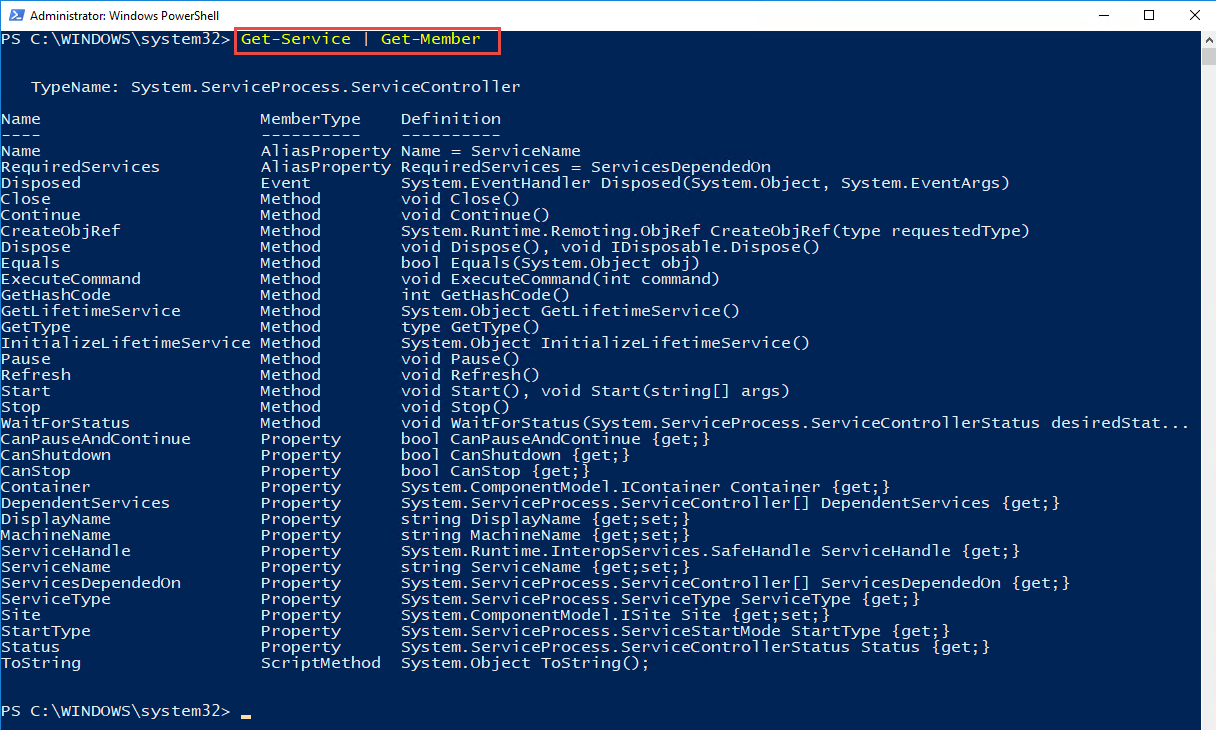Click 'int GetHashCode()' definition text

(x=486, y=295)
